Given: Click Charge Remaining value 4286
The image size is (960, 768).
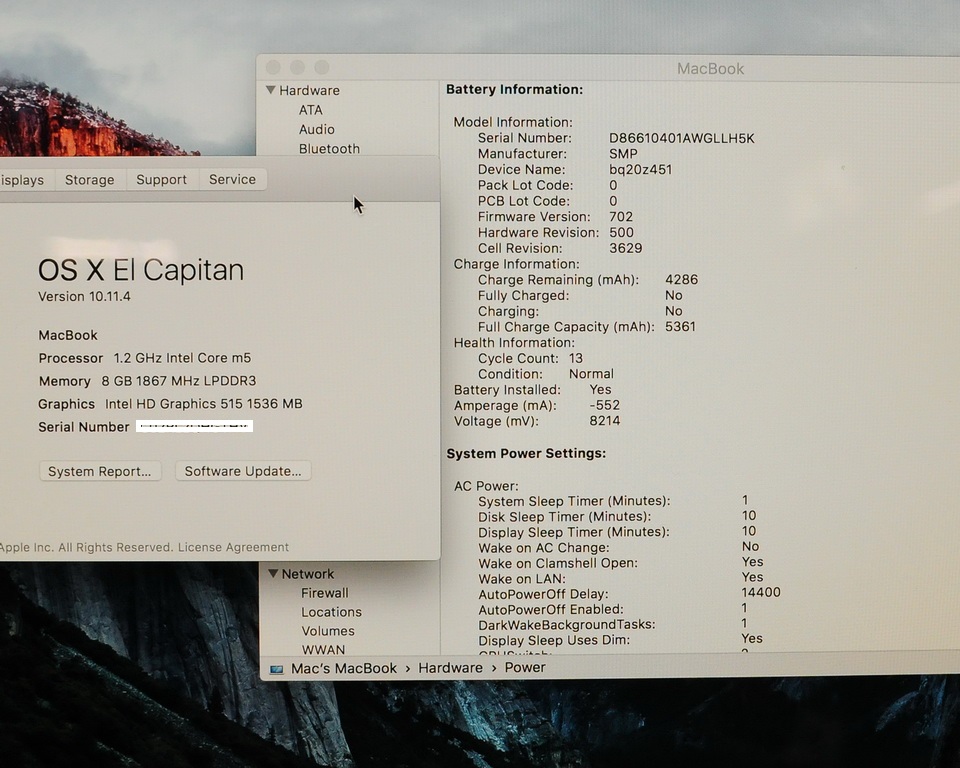Looking at the screenshot, I should point(681,279).
